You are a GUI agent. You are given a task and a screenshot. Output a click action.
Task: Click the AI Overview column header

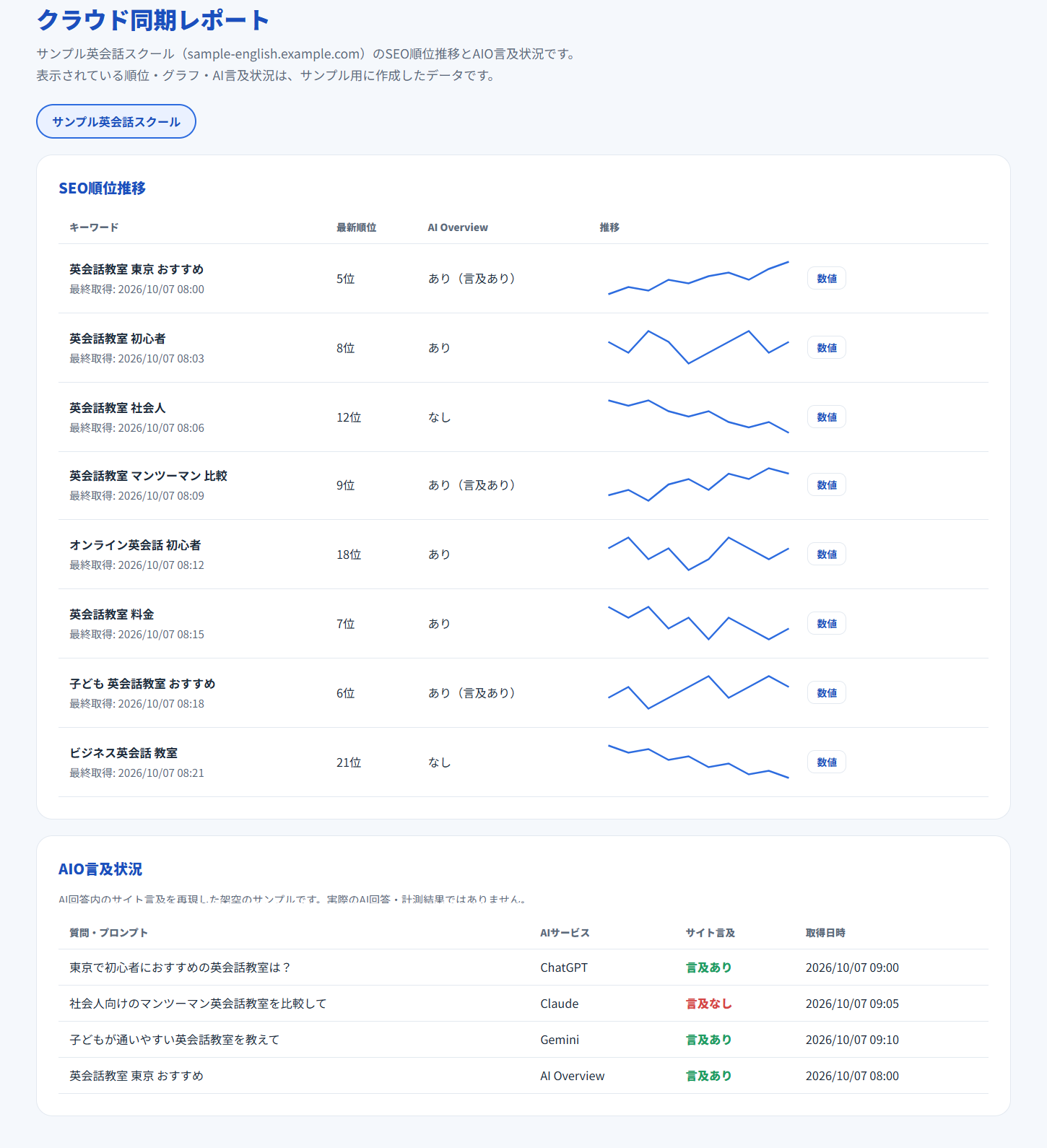[x=458, y=227]
